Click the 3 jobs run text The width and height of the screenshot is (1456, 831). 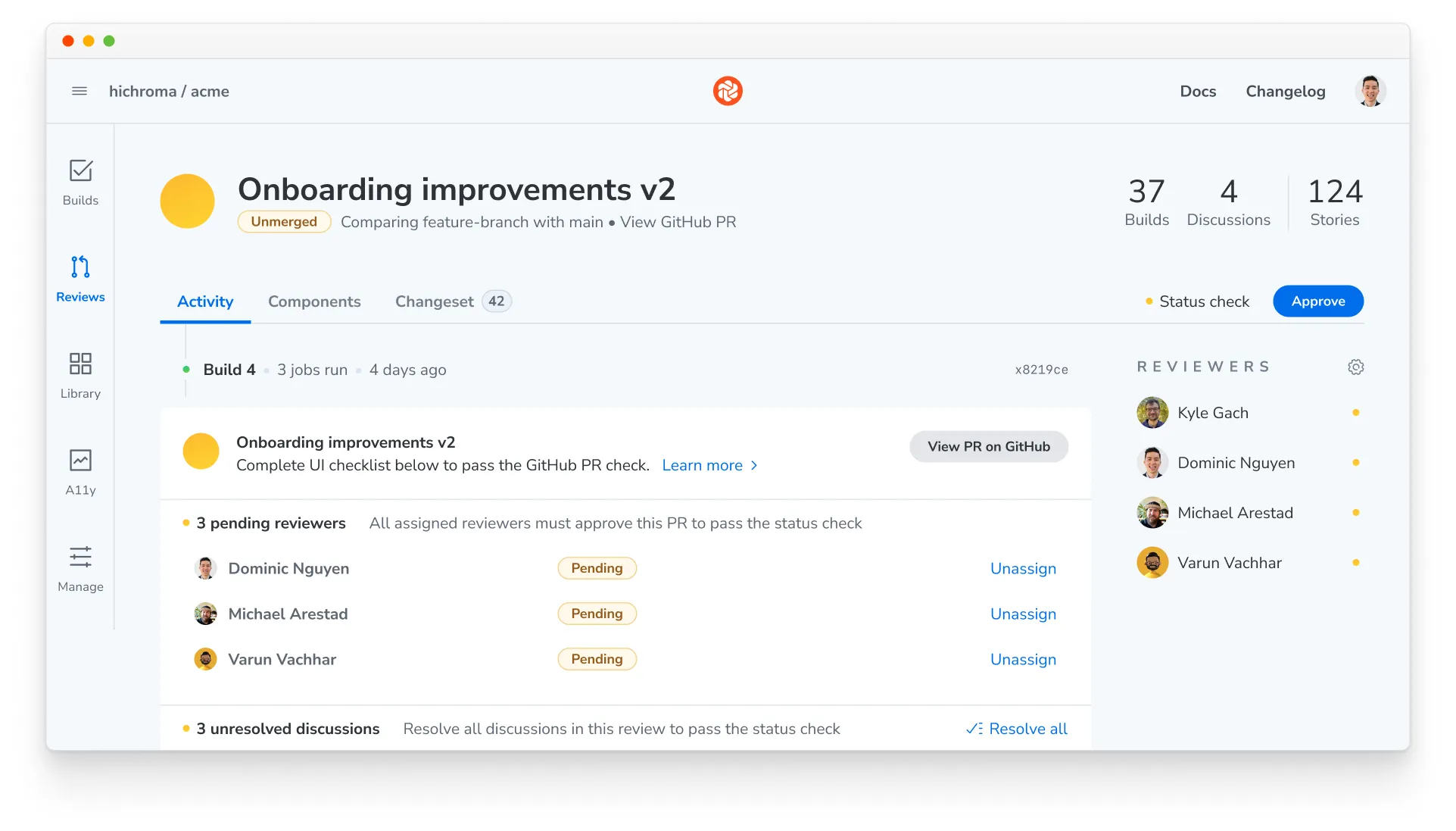pos(312,370)
